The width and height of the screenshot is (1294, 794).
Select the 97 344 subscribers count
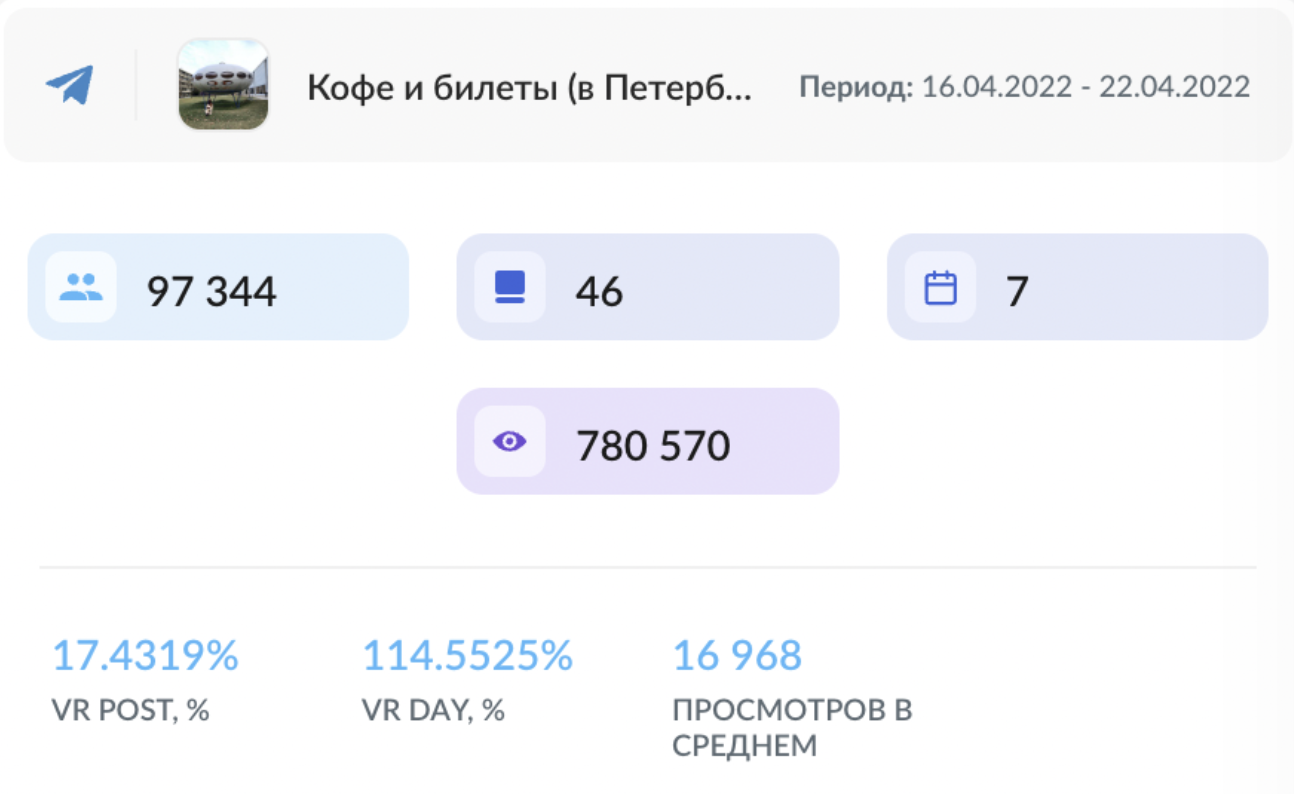(x=212, y=292)
